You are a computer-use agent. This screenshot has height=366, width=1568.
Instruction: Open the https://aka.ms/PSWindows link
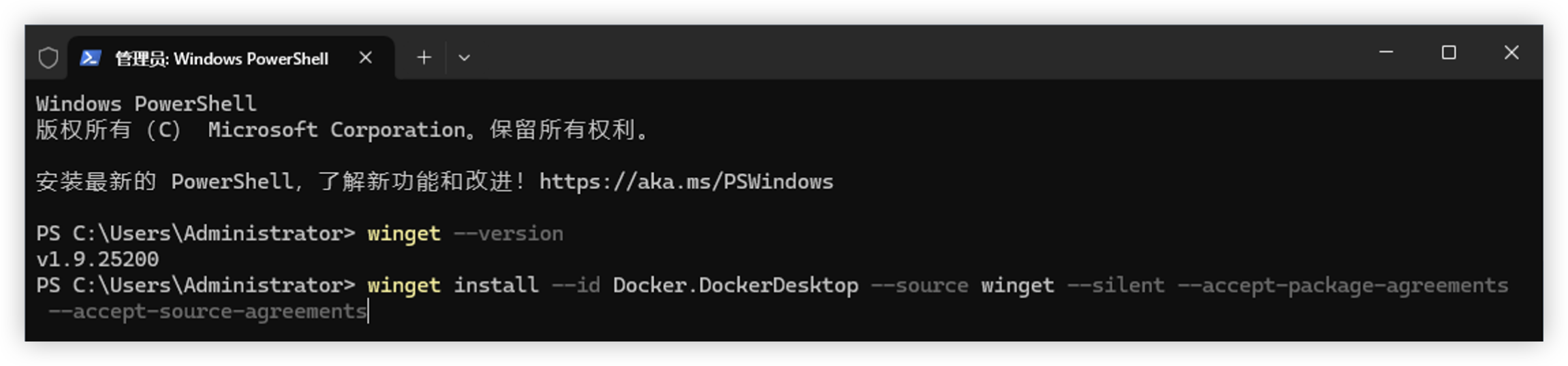click(x=686, y=182)
